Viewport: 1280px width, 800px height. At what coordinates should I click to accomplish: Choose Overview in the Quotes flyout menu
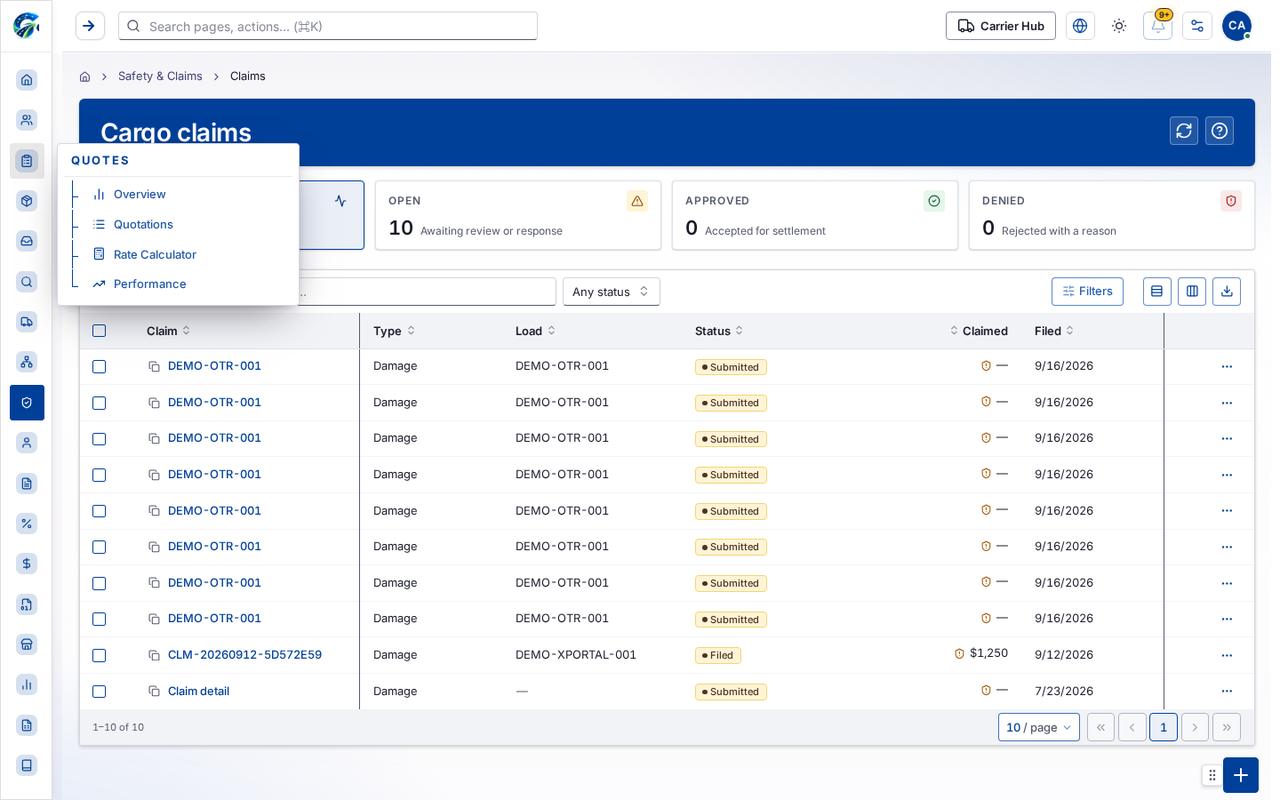140,194
